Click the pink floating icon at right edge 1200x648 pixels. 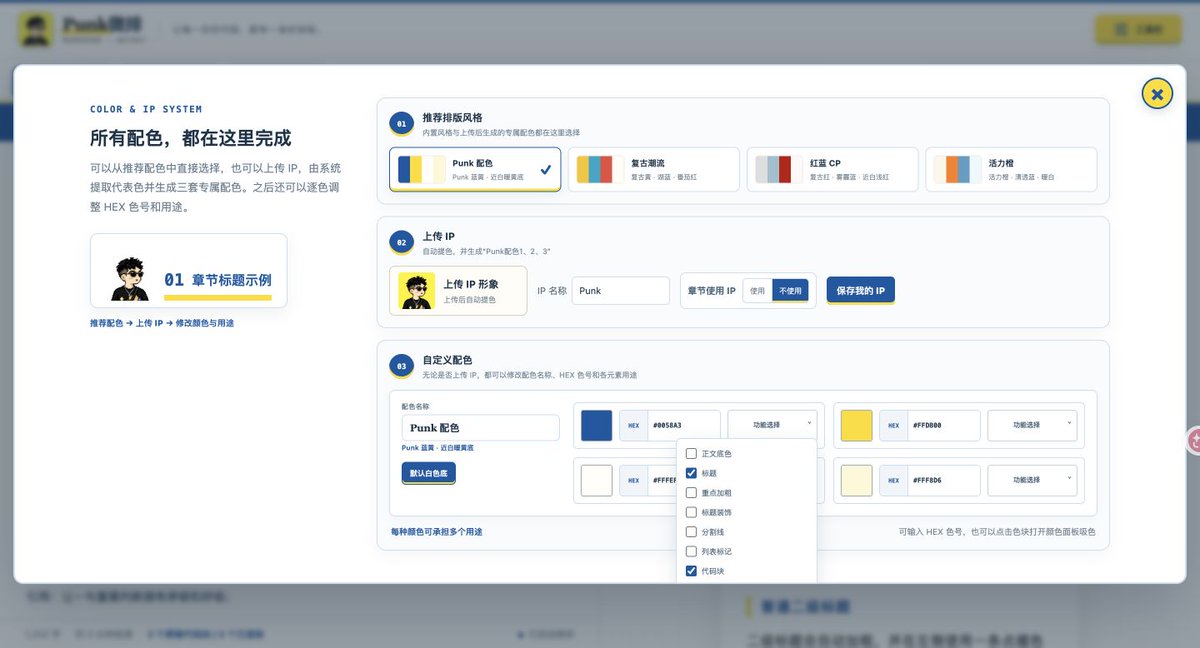tap(1194, 440)
